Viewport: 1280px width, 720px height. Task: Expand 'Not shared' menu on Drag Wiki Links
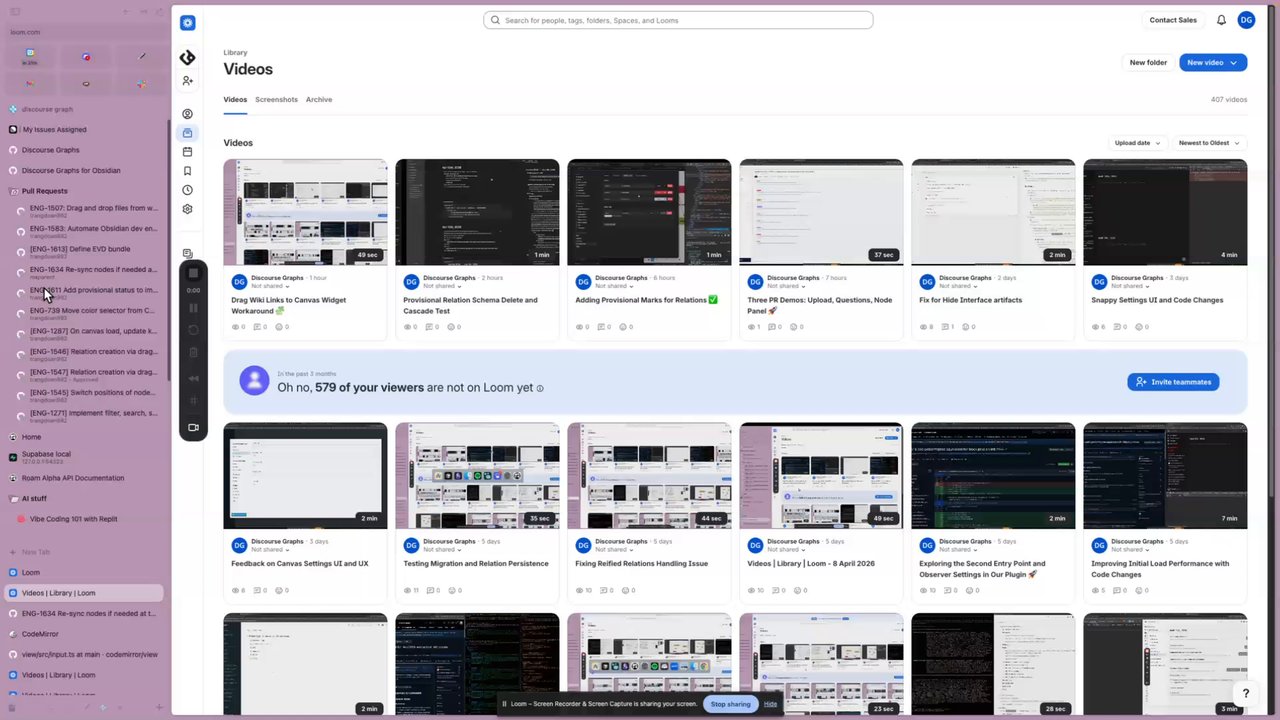271,286
